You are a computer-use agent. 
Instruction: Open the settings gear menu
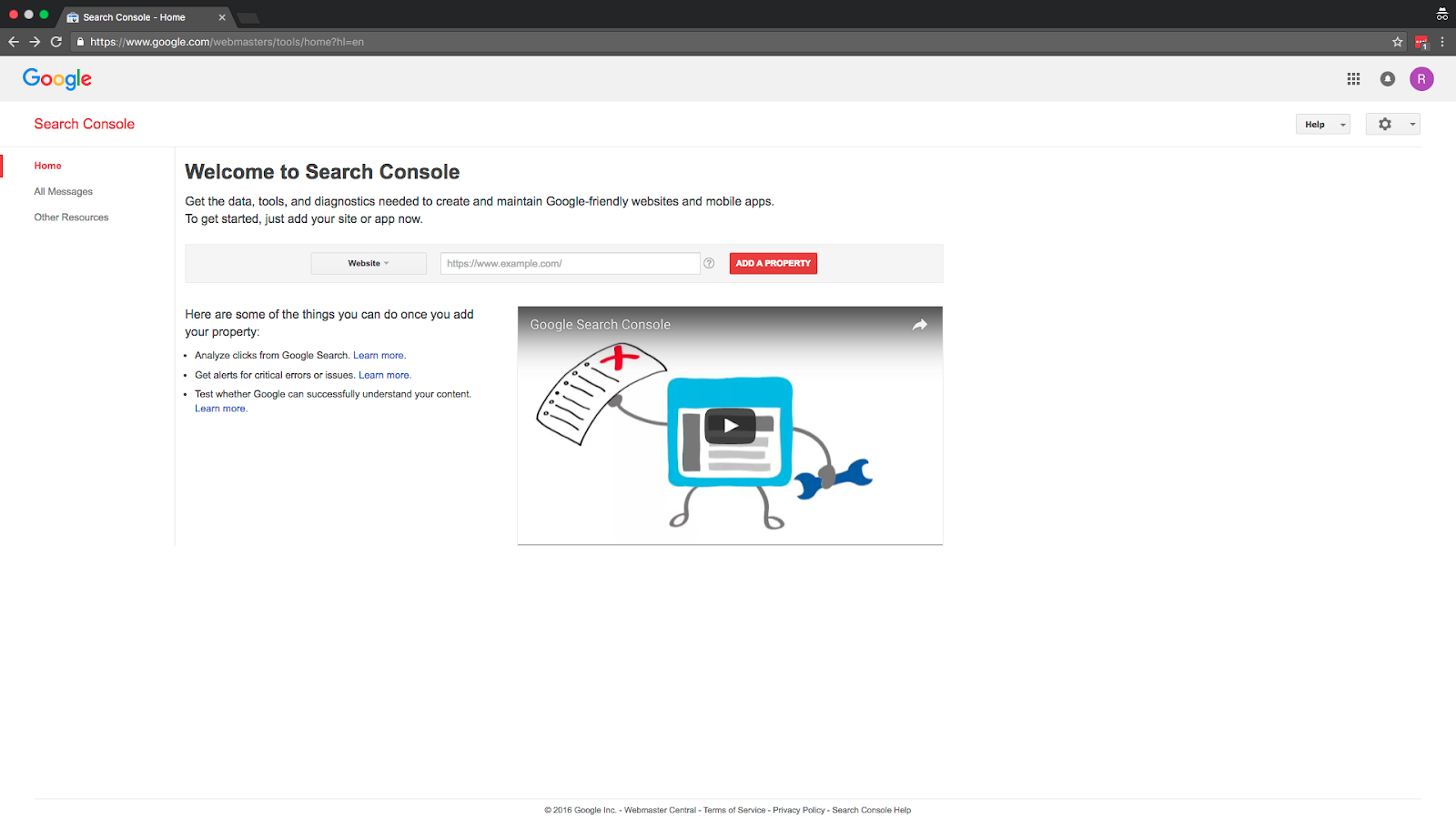pos(1392,125)
